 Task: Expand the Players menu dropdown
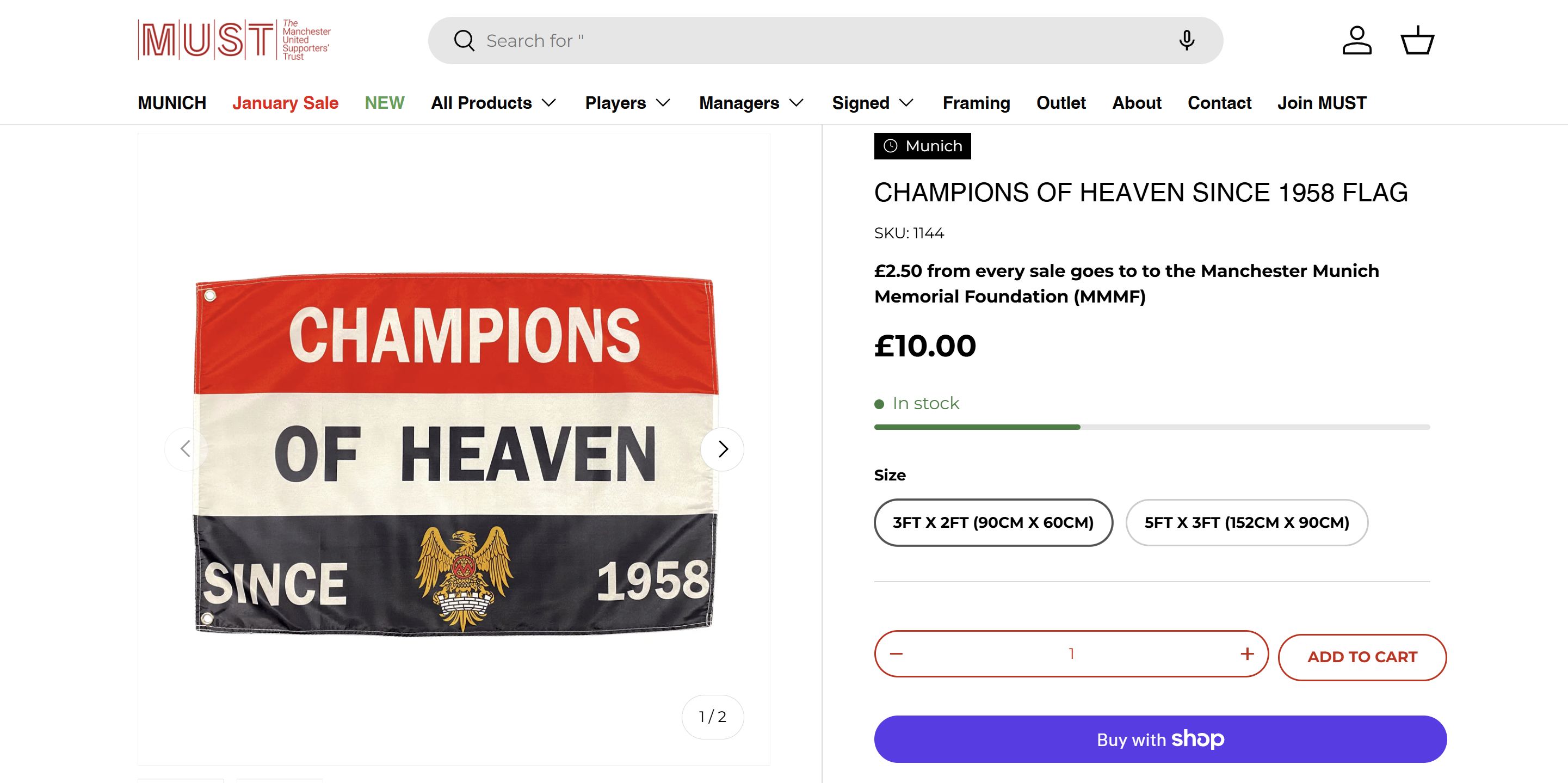627,103
